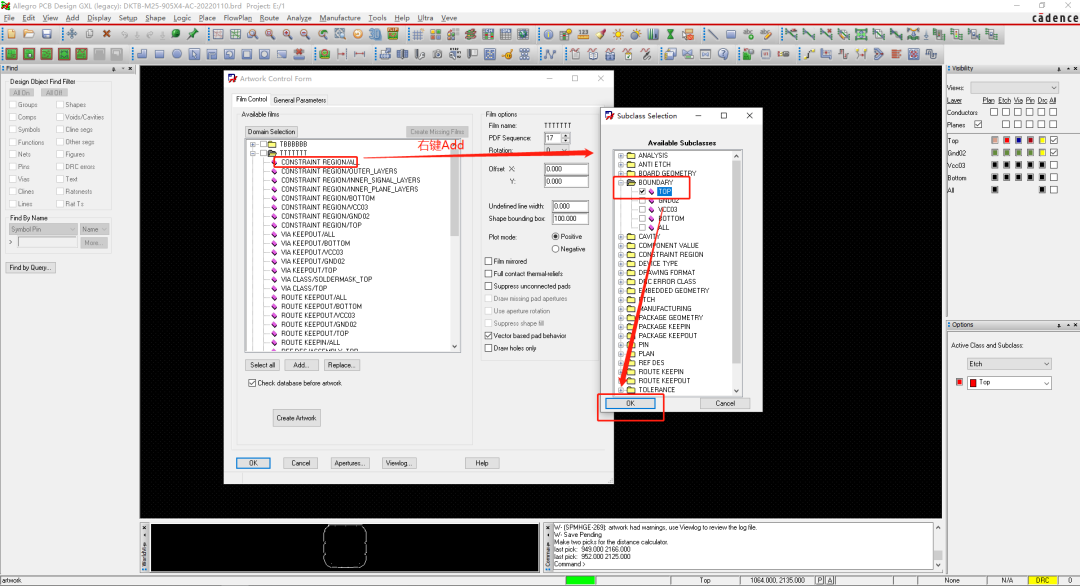1080x586 pixels.
Task: Toggle Check database before artwork
Action: pyautogui.click(x=252, y=383)
